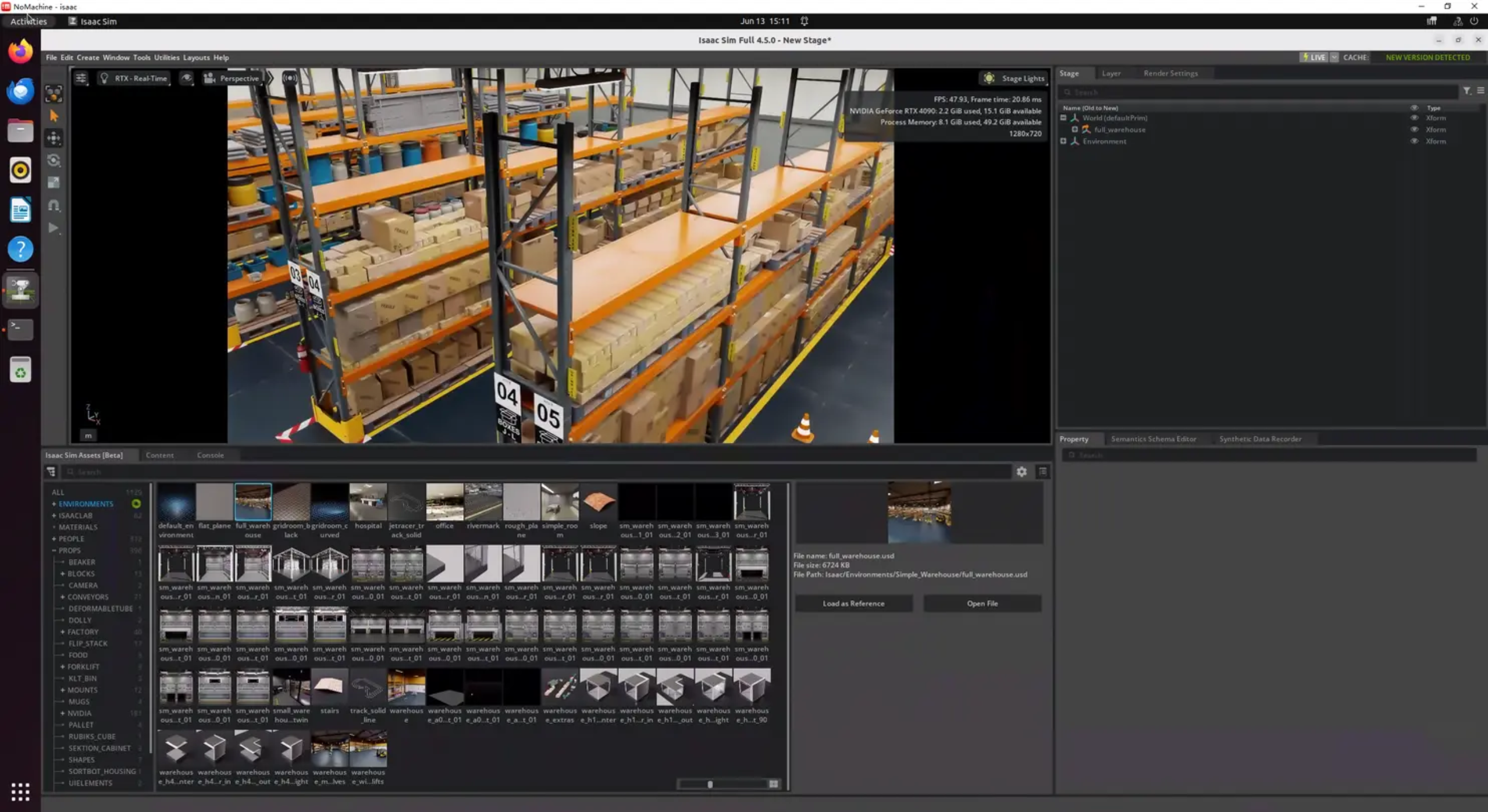This screenshot has height=812, width=1488.
Task: Open asset browser settings gear
Action: [1021, 472]
